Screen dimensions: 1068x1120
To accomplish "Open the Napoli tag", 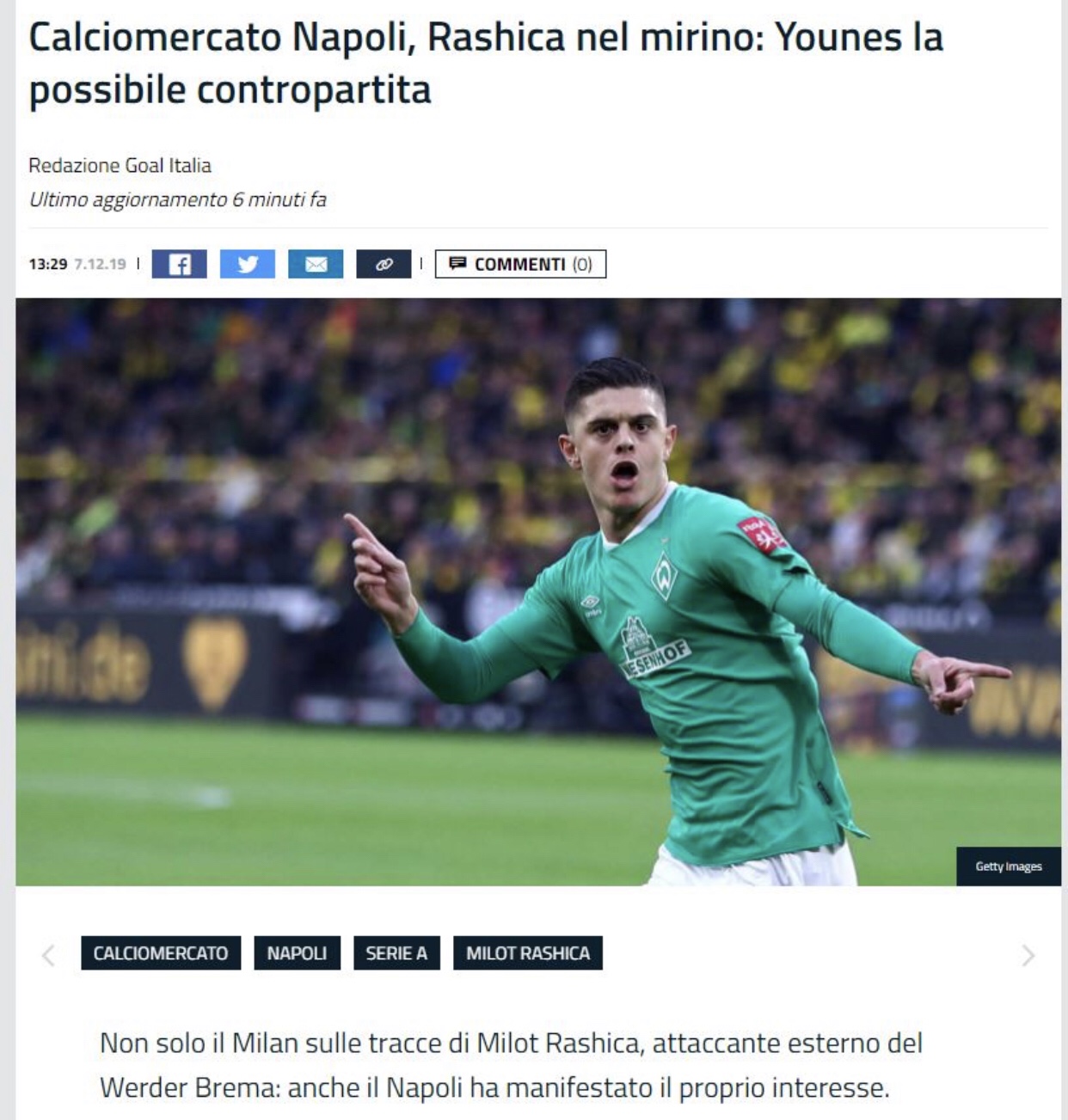I will pyautogui.click(x=297, y=953).
